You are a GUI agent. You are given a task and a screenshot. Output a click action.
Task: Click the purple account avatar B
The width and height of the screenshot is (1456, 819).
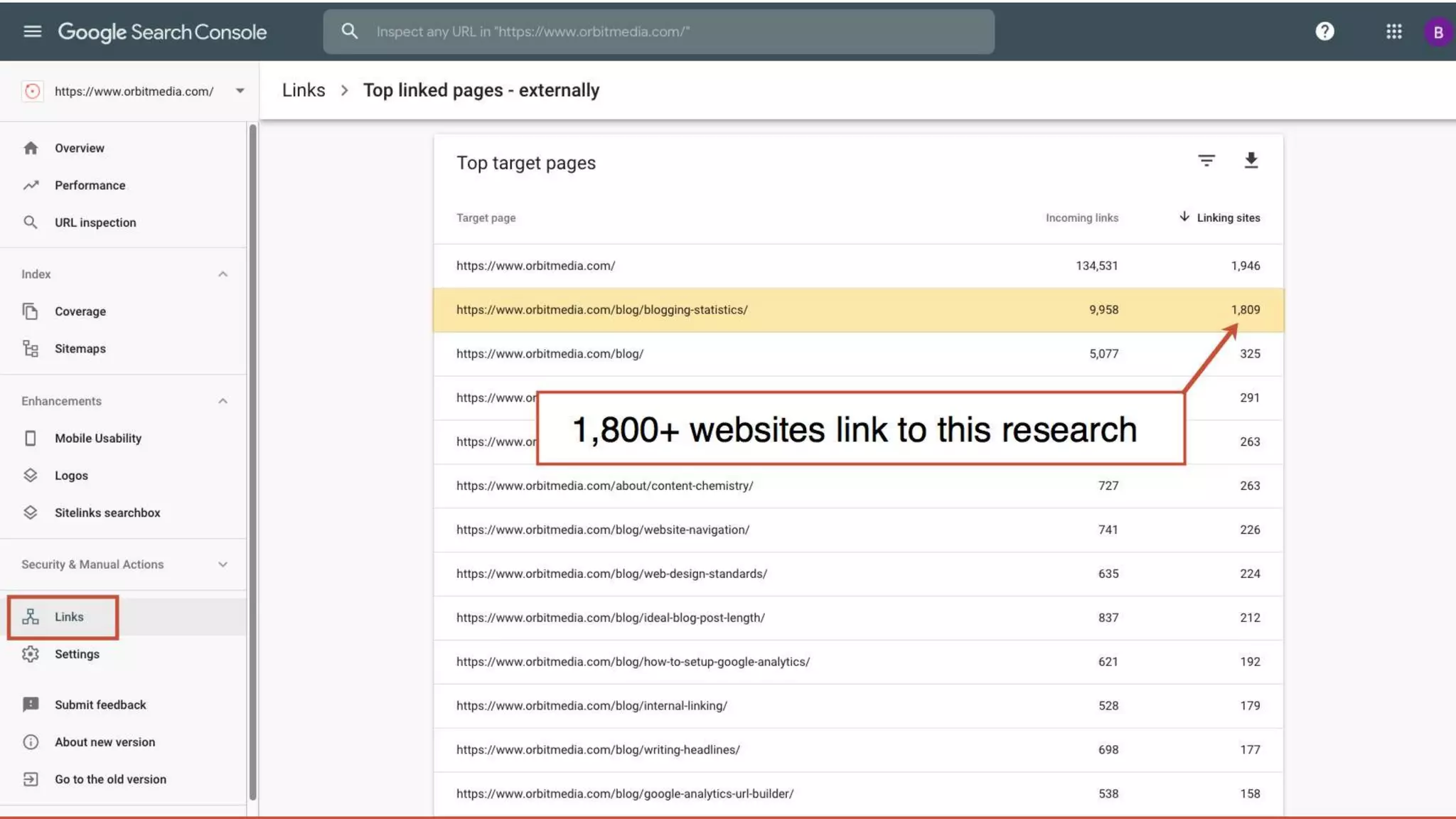(x=1438, y=32)
